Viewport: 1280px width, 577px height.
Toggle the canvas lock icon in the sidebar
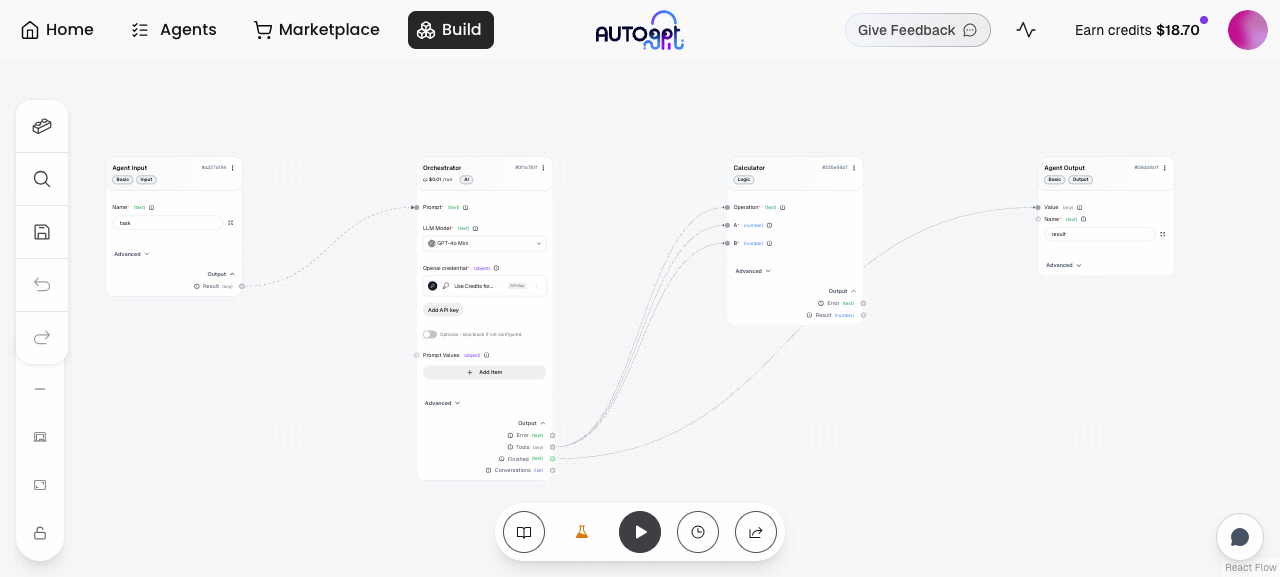40,533
